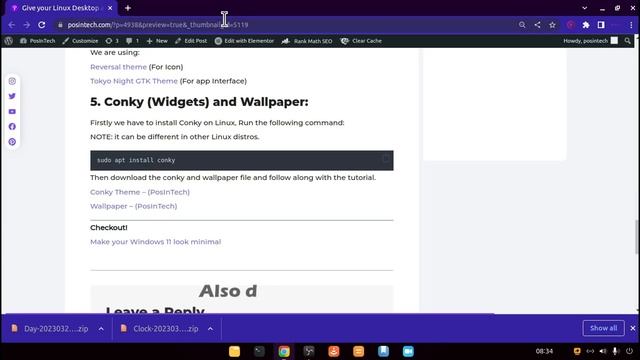Download Conky Theme – (PosInTech) link
This screenshot has height=360, width=640.
(x=140, y=192)
